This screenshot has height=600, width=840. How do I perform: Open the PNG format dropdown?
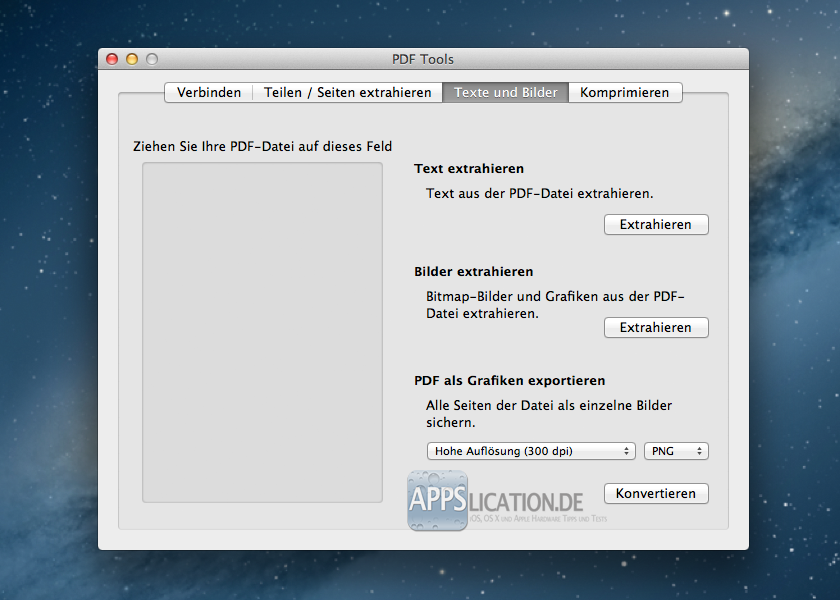(x=676, y=451)
